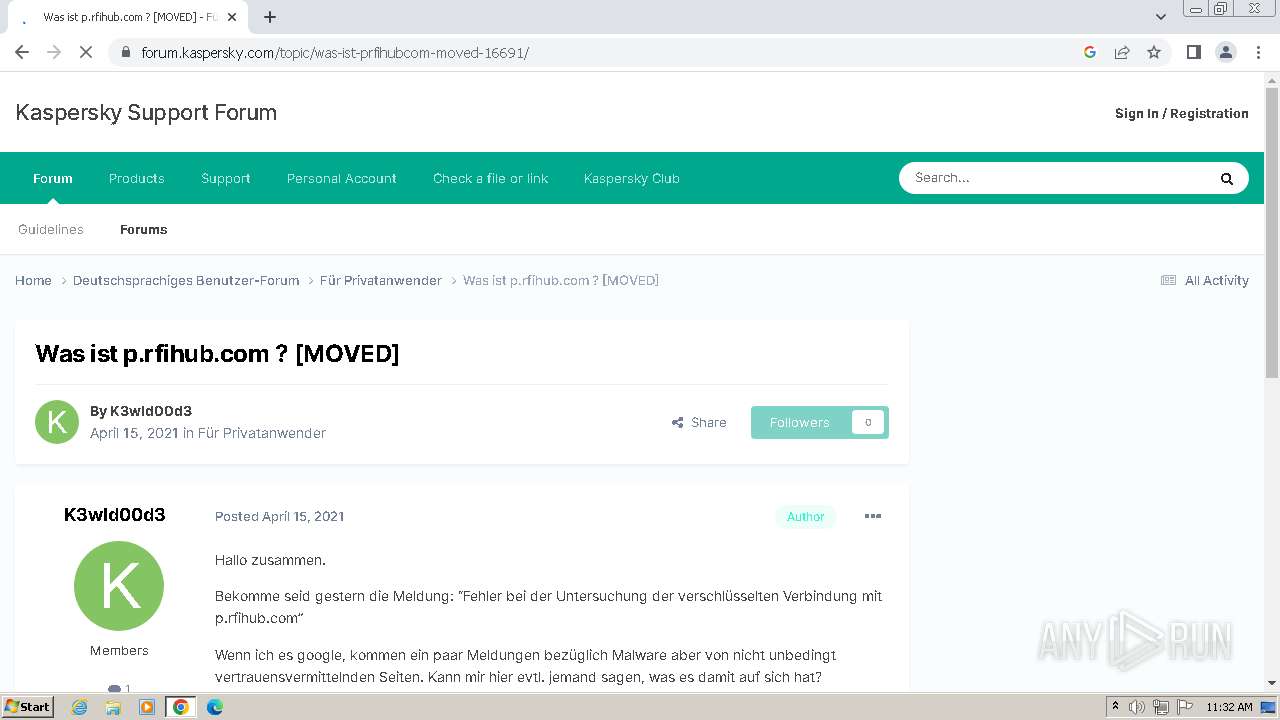Open 'Posted April 15, 2021' permalink
Image resolution: width=1280 pixels, height=720 pixels.
[x=280, y=516]
